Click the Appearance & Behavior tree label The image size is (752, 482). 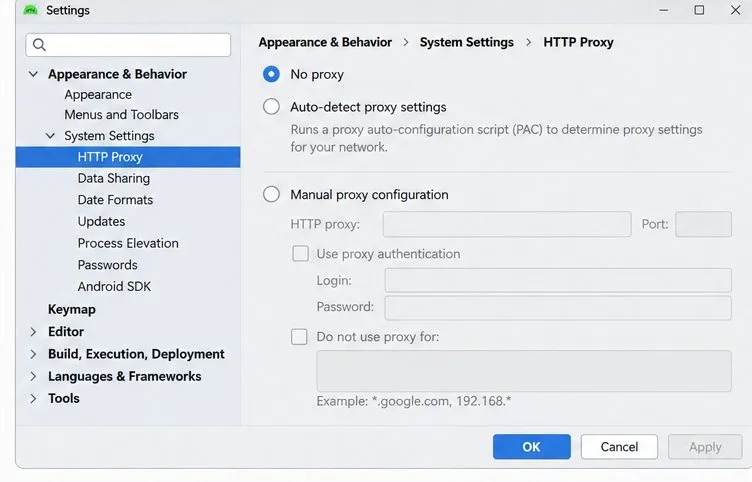pyautogui.click(x=118, y=74)
